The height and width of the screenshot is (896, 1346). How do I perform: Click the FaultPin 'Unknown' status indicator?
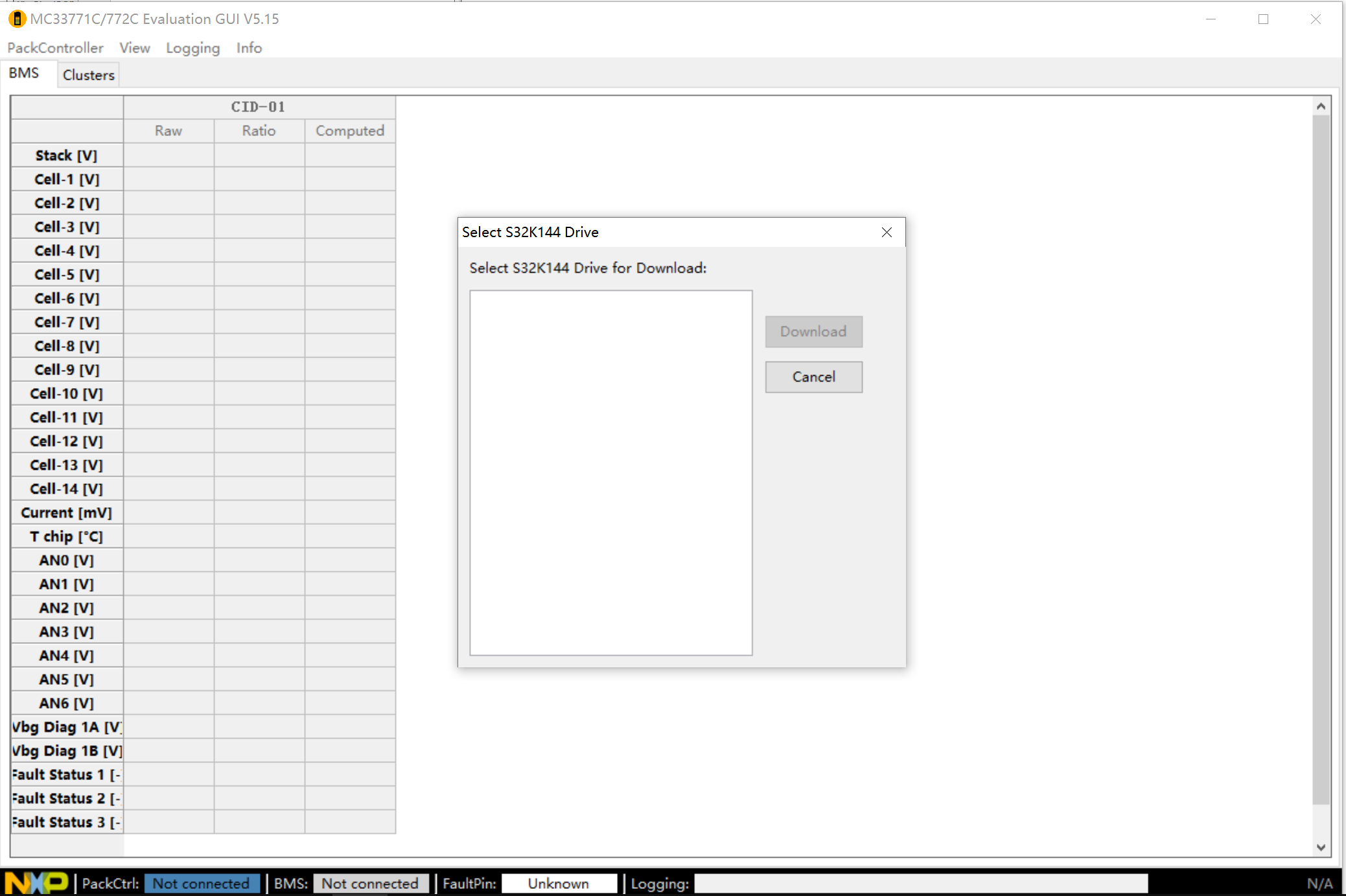coord(559,883)
